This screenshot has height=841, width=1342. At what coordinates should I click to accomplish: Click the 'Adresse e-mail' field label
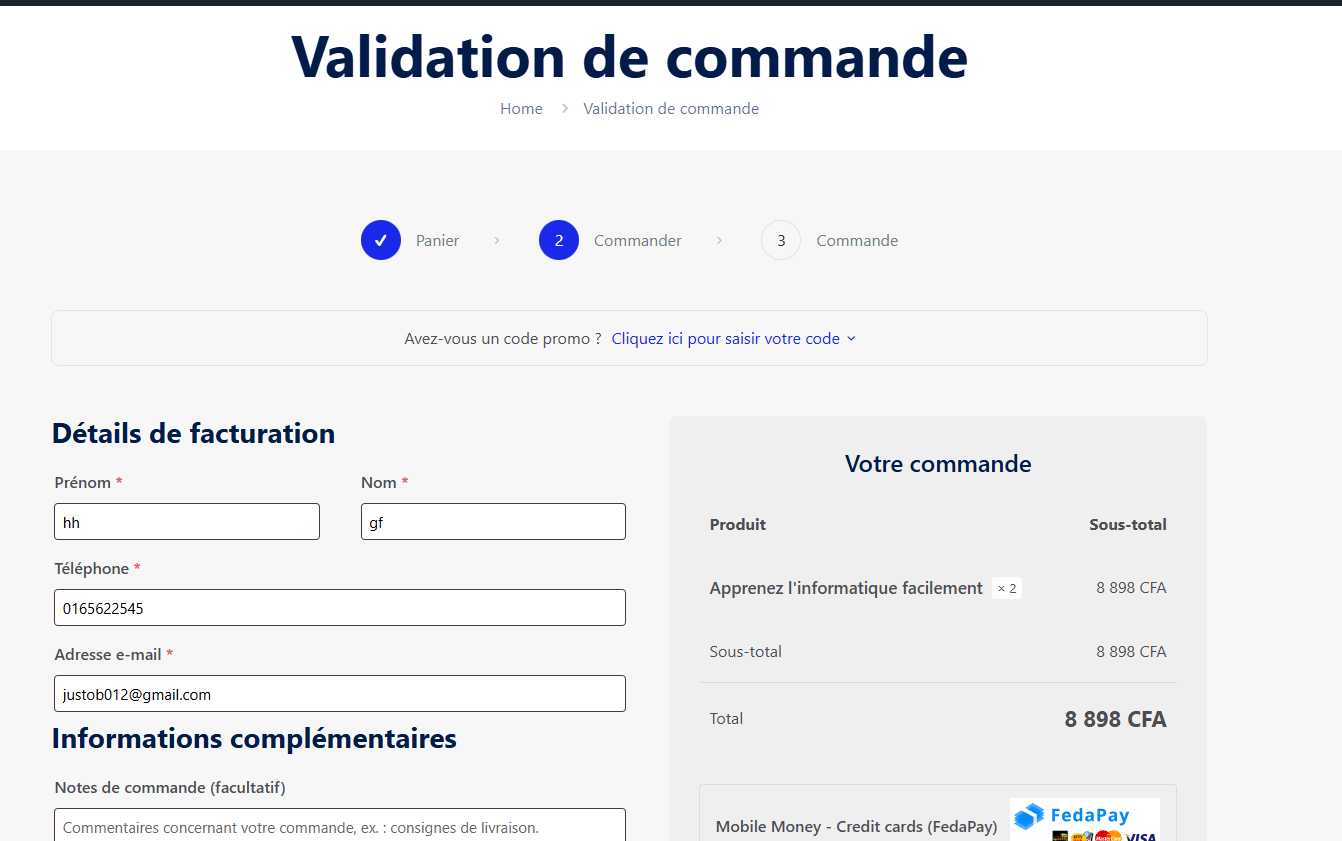point(108,654)
